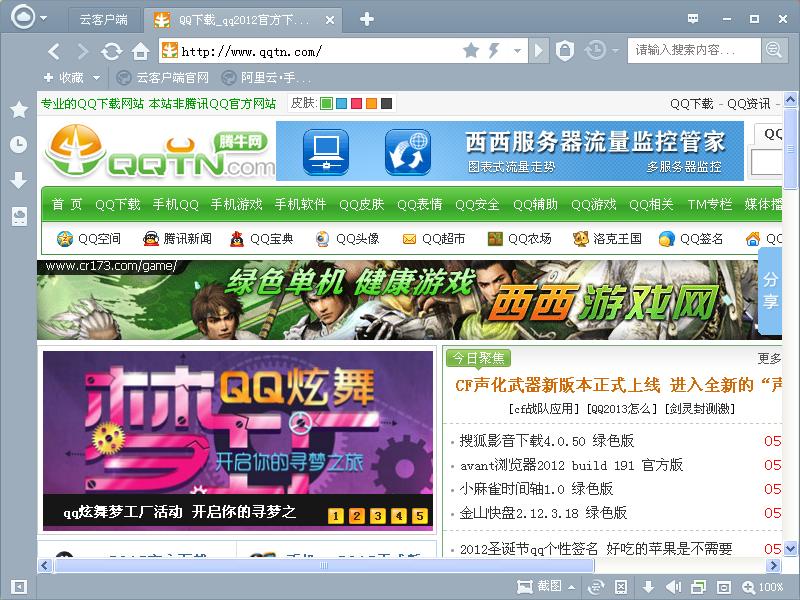
Task: Open the 100% zoom level control
Action: [762, 587]
